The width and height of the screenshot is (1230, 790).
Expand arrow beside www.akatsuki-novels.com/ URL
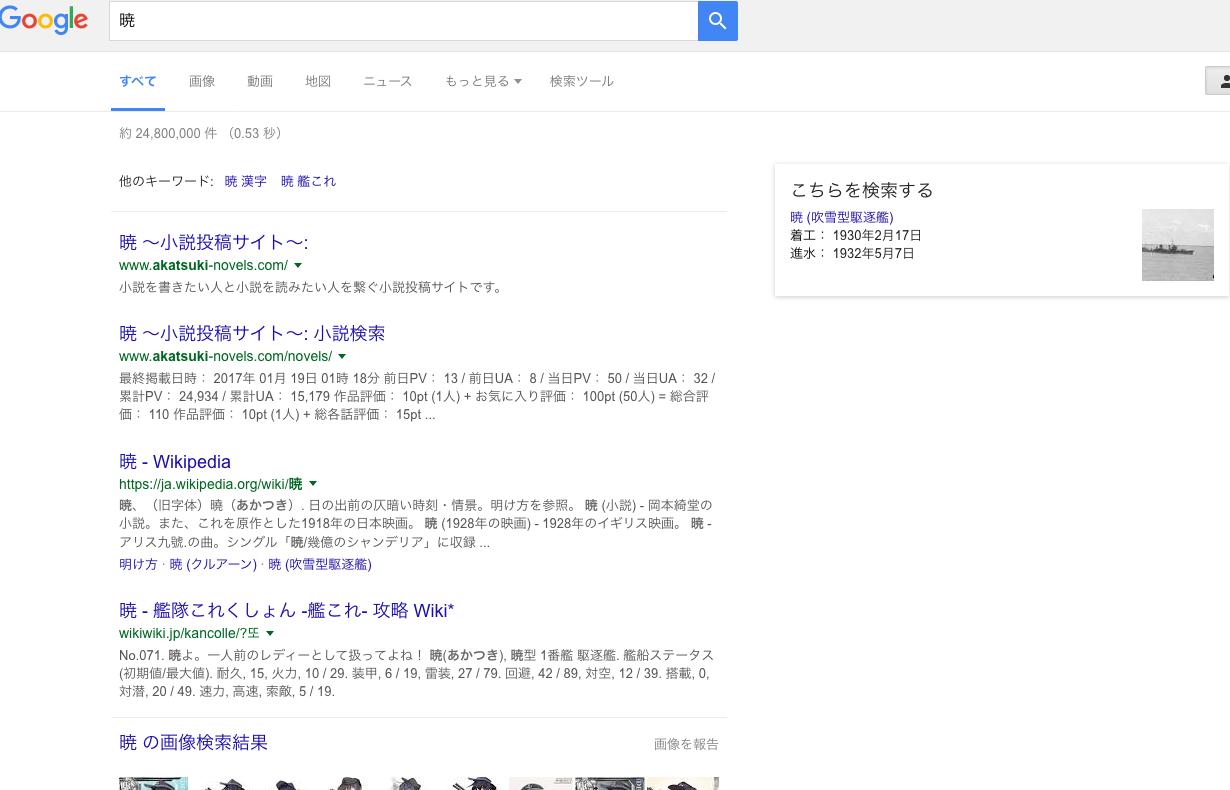298,265
